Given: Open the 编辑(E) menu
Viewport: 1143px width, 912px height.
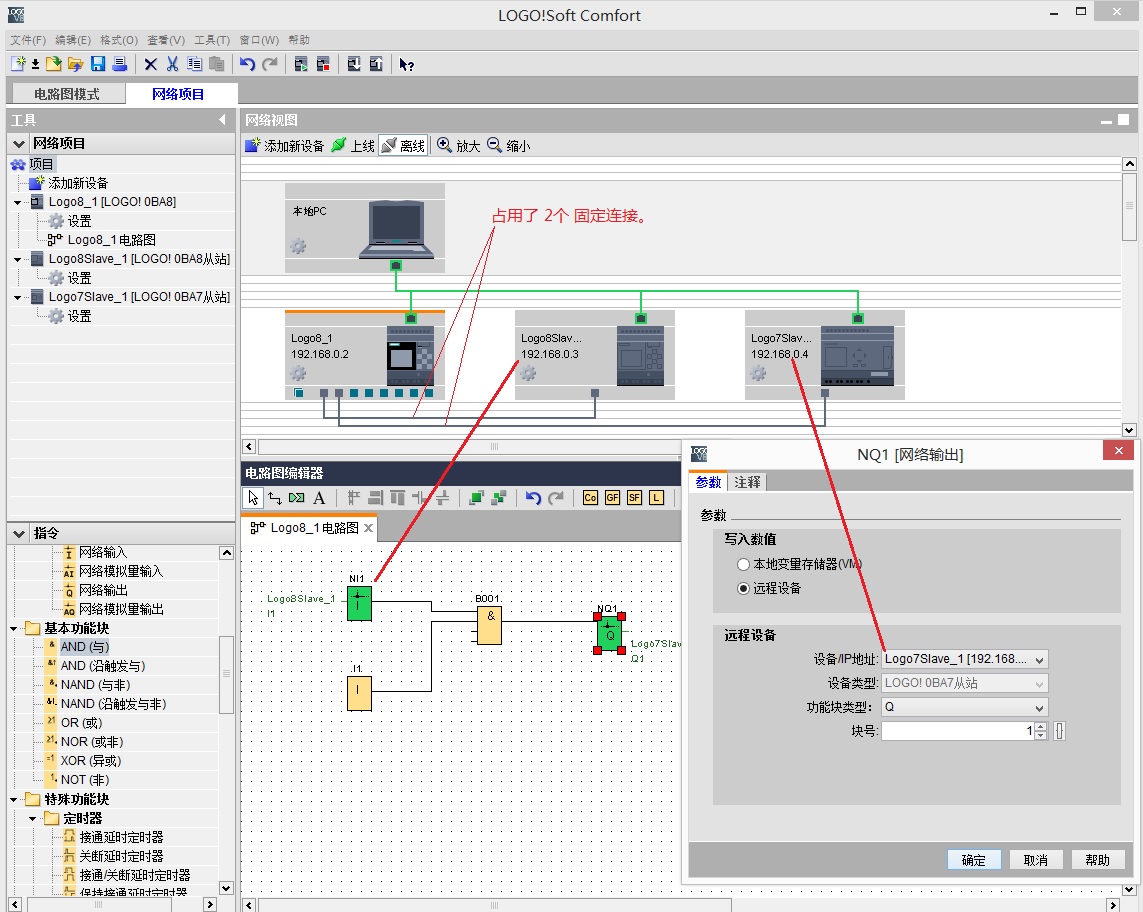Looking at the screenshot, I should (x=73, y=40).
